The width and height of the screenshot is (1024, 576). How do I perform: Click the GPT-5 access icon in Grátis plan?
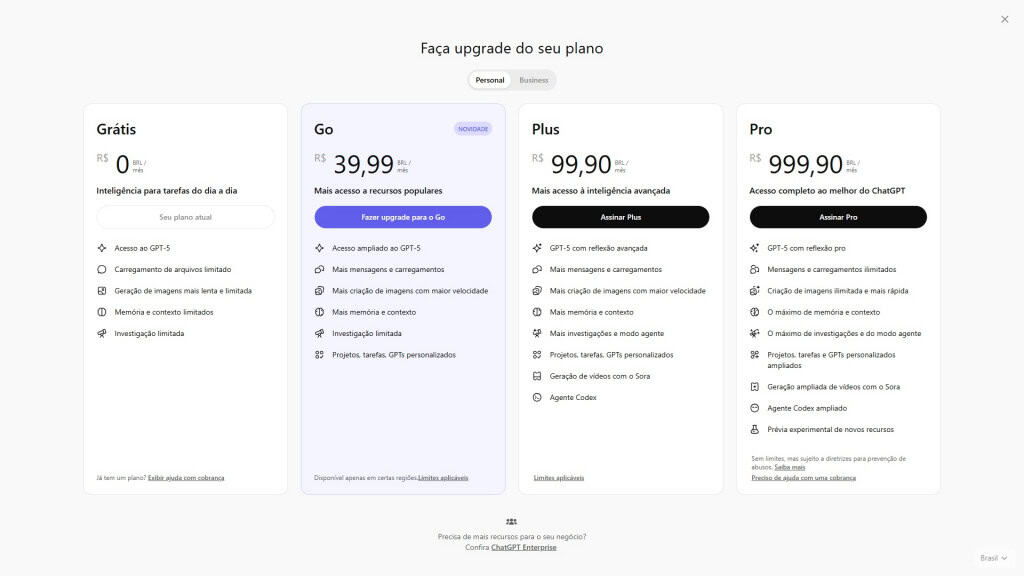tap(101, 247)
